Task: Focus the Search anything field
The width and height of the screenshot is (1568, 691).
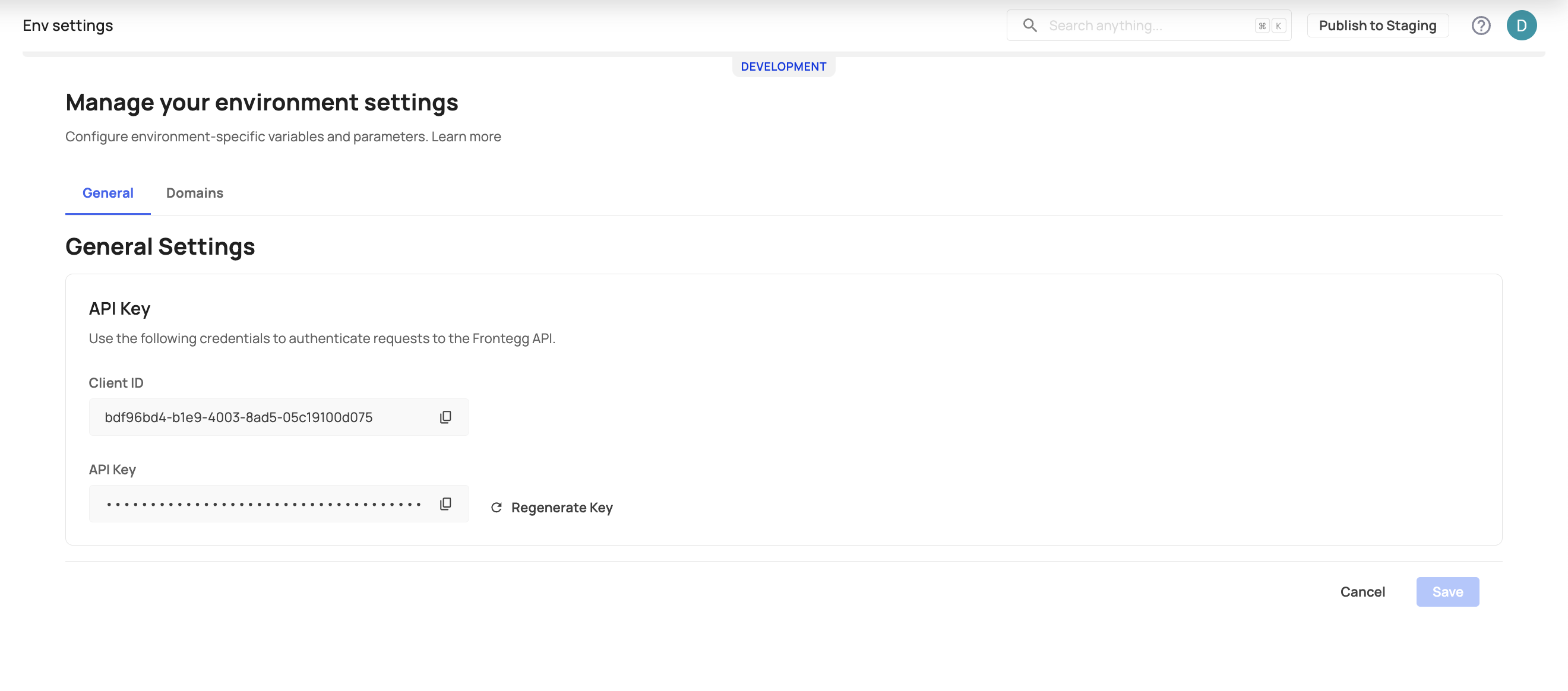Action: pos(1145,26)
